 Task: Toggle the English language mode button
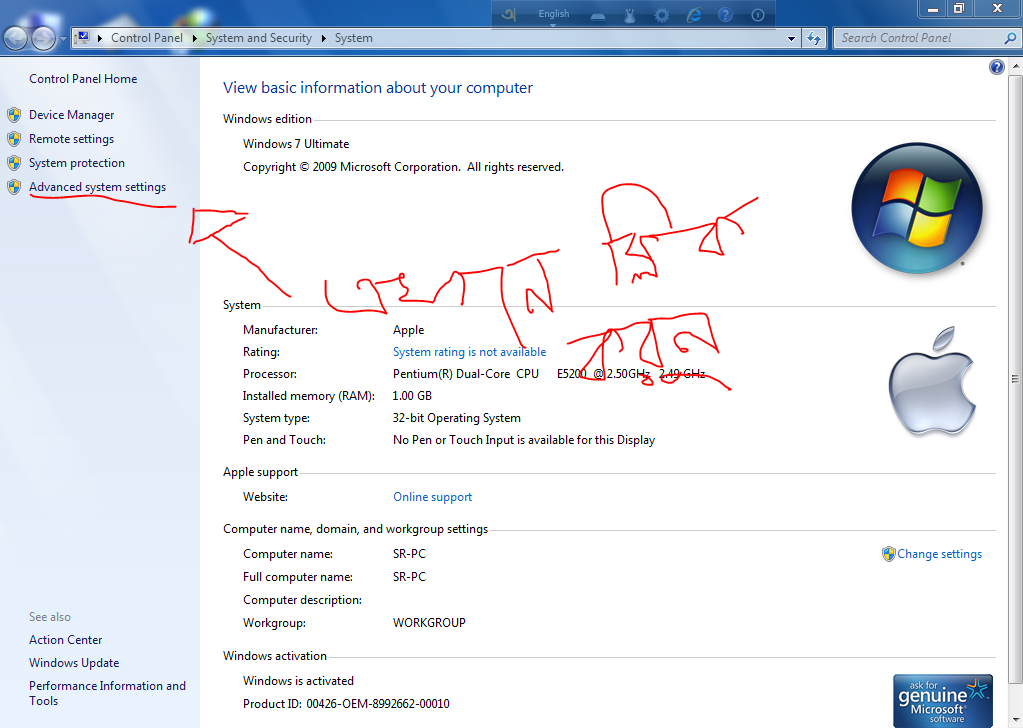(x=553, y=14)
